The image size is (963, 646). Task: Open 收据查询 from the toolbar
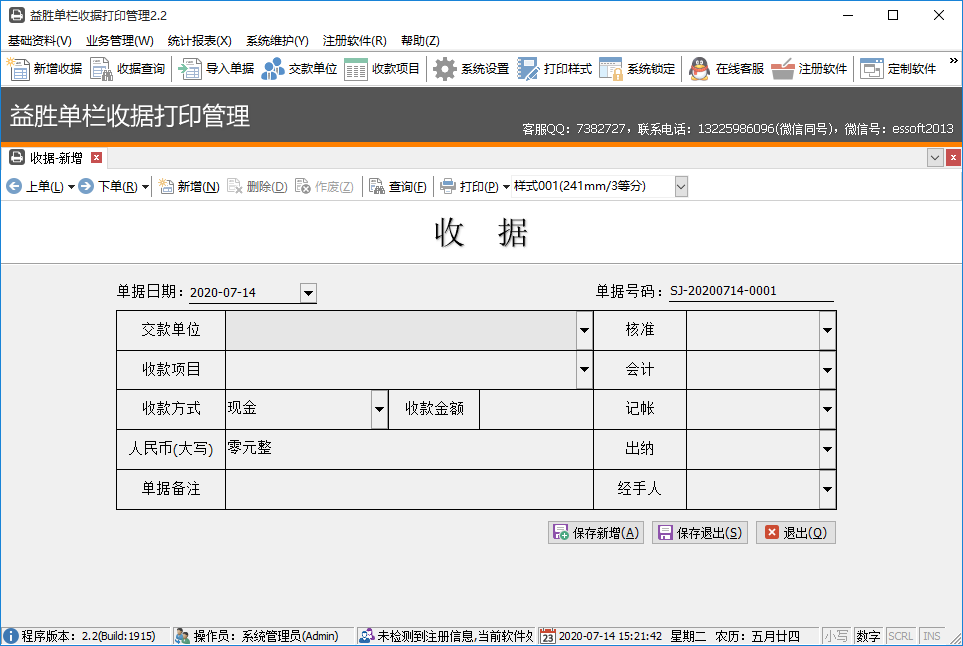coord(128,69)
